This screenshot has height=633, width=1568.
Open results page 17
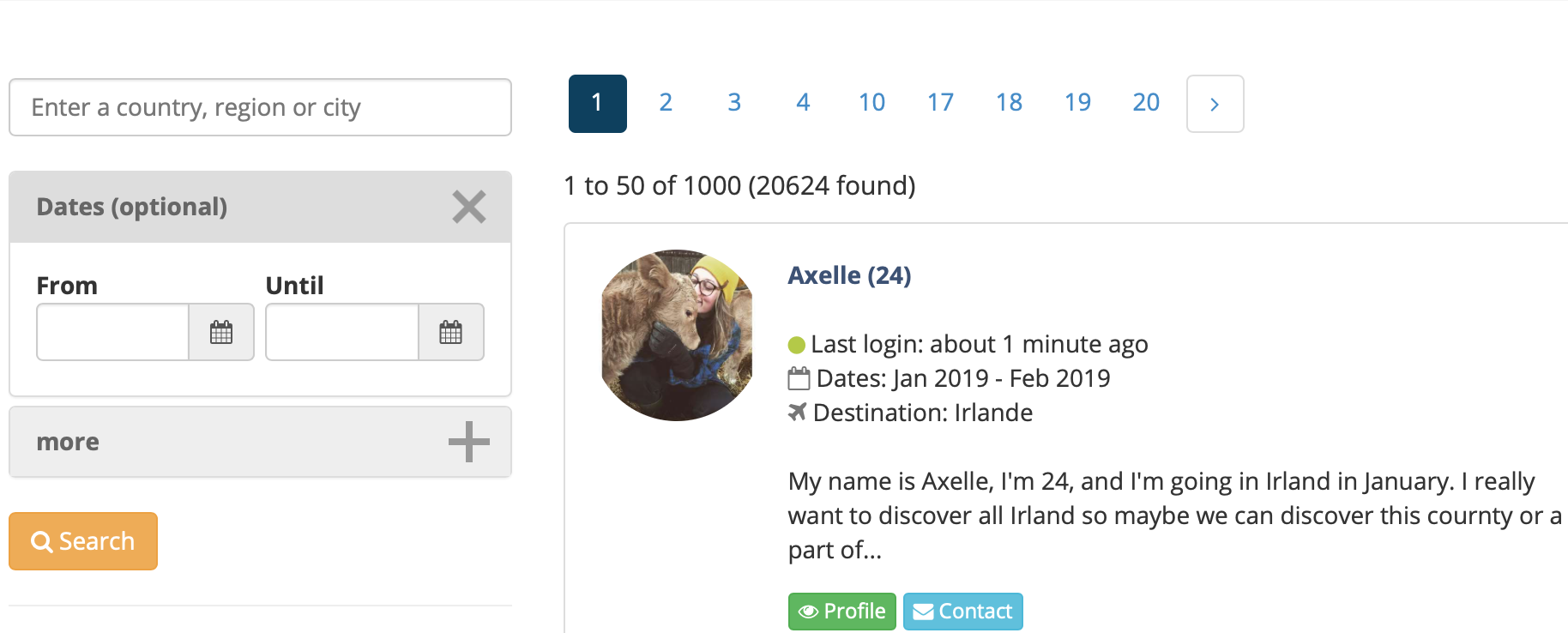pyautogui.click(x=940, y=103)
